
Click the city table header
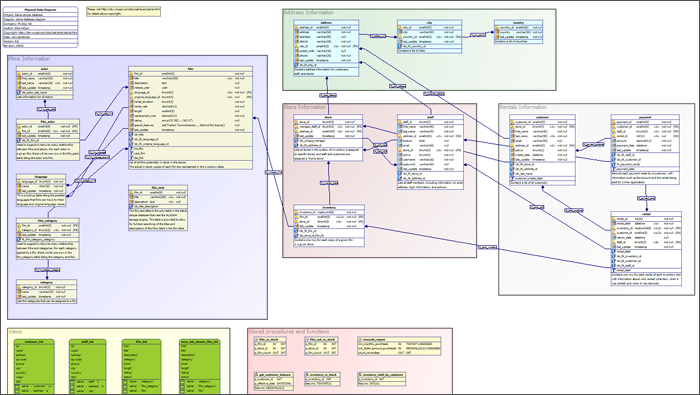(x=429, y=23)
